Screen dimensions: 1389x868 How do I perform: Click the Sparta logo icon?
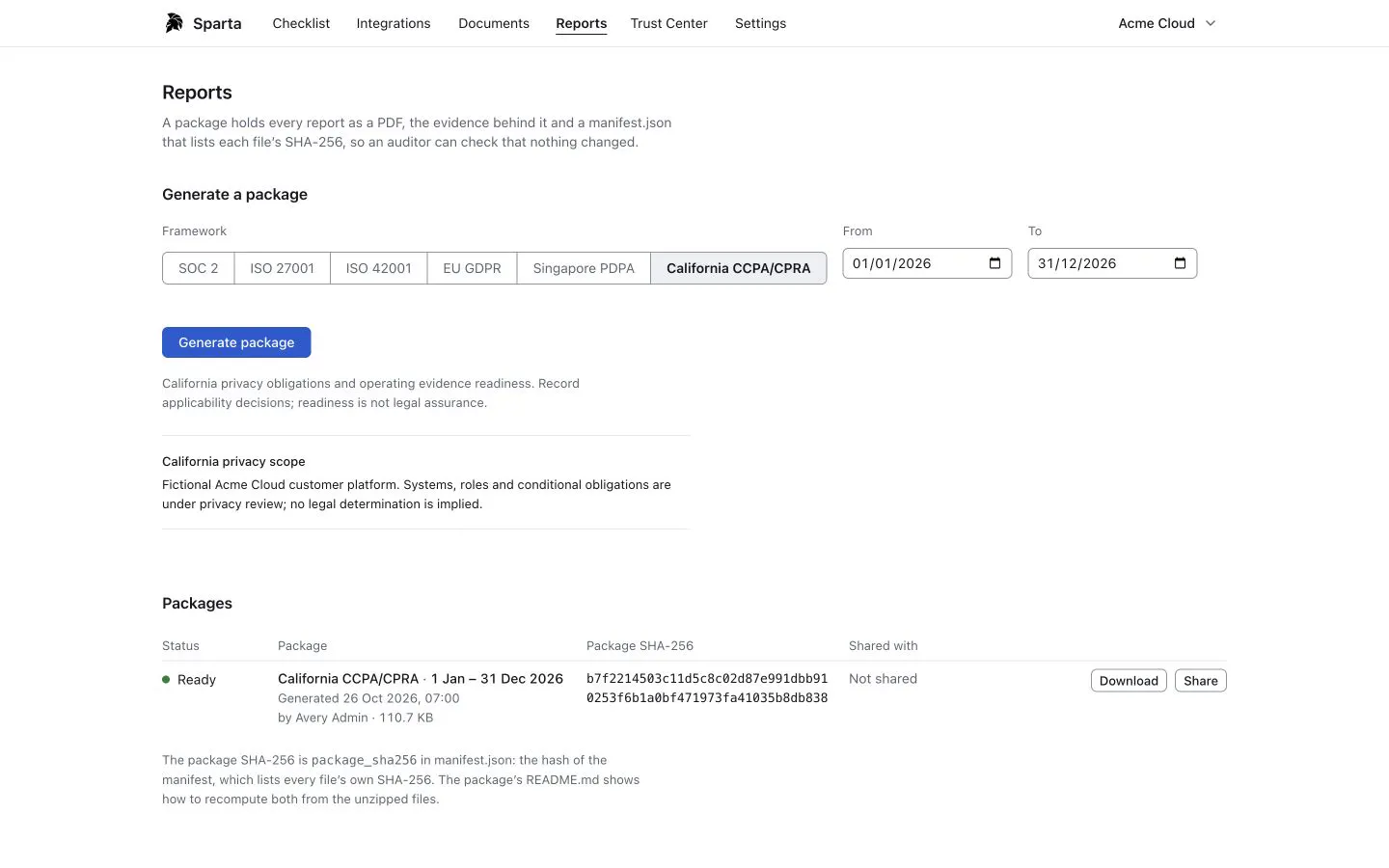click(x=174, y=23)
